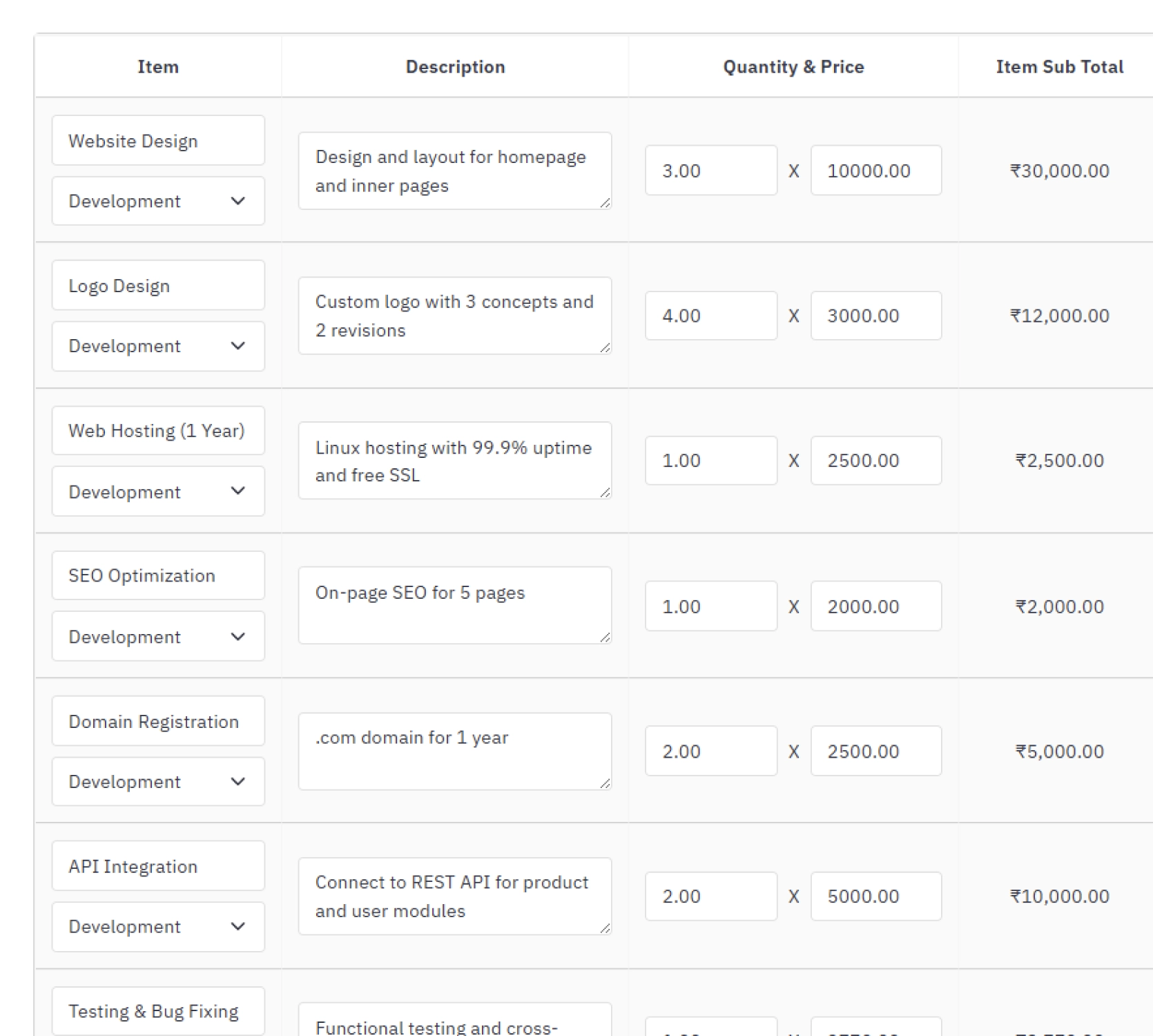Focus the Web Hosting (1 Year) name field
Image resolution: width=1153 pixels, height=1036 pixels.
[x=158, y=430]
